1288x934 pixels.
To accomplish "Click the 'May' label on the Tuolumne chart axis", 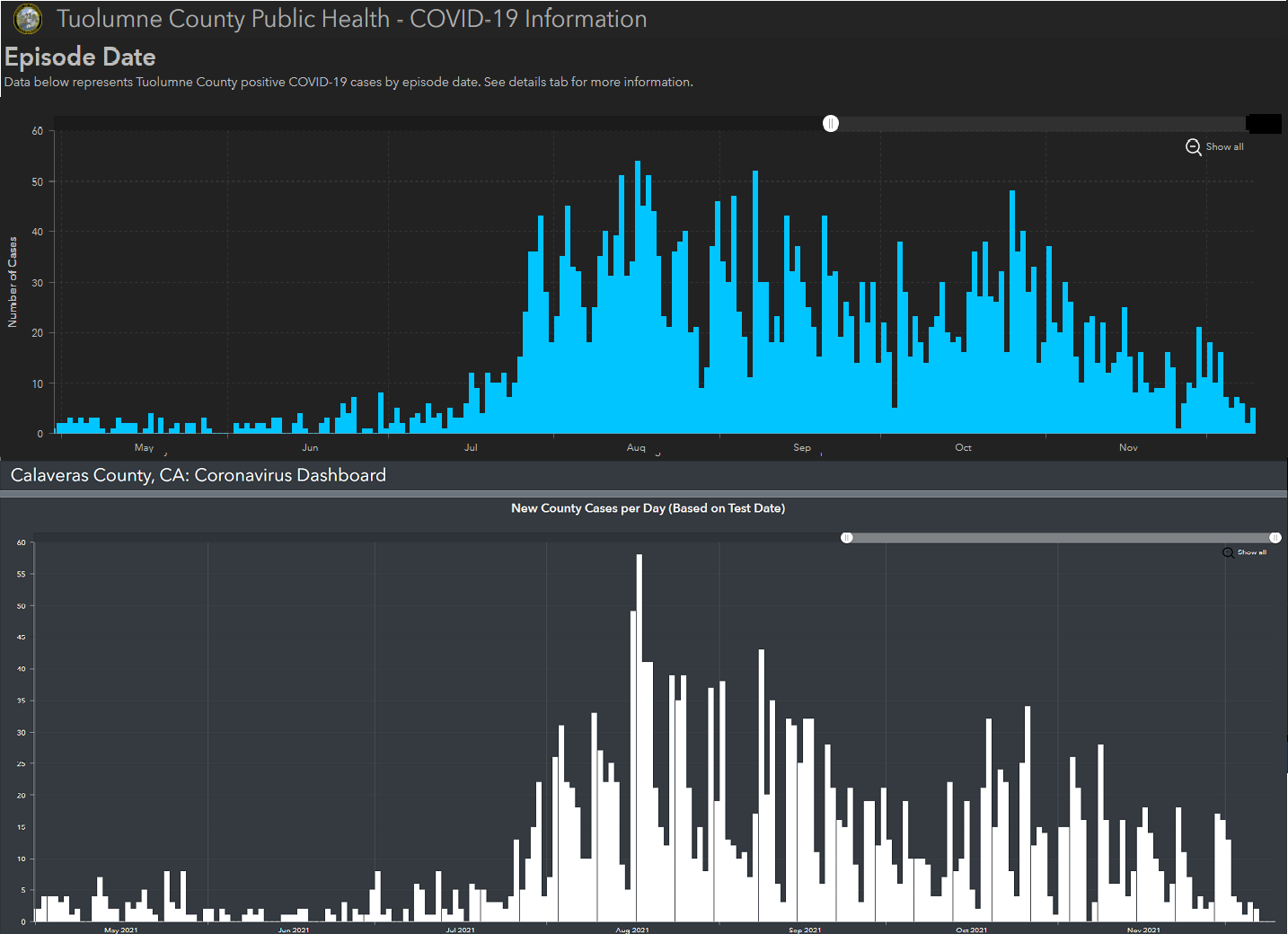I will coord(145,447).
